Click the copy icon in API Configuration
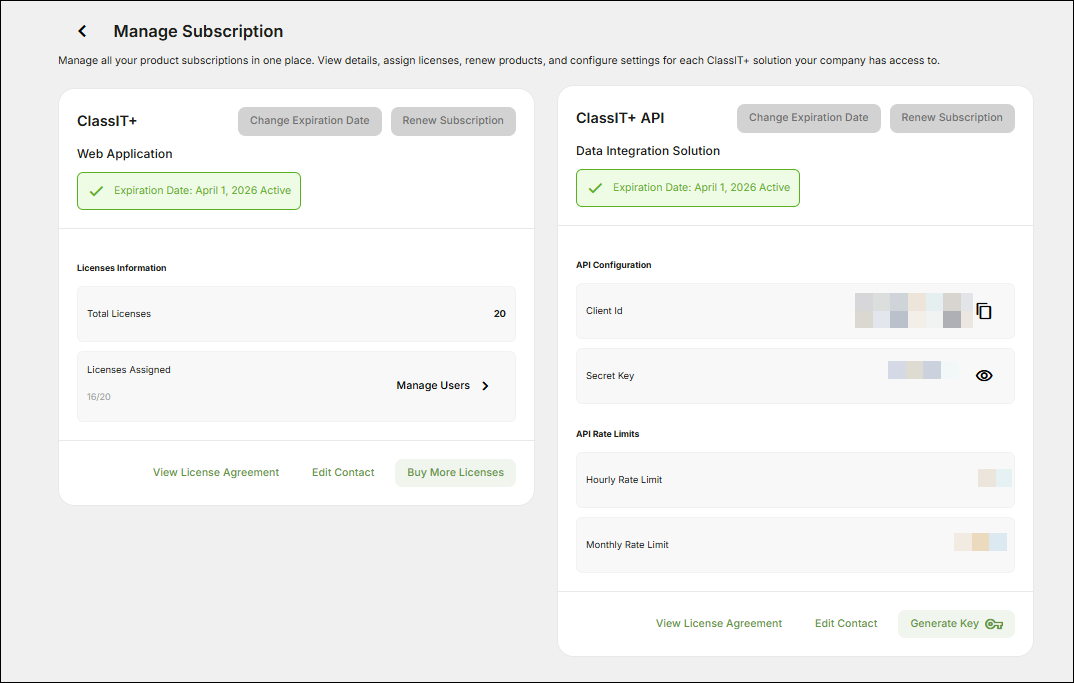The height and width of the screenshot is (683, 1074). [x=983, y=310]
